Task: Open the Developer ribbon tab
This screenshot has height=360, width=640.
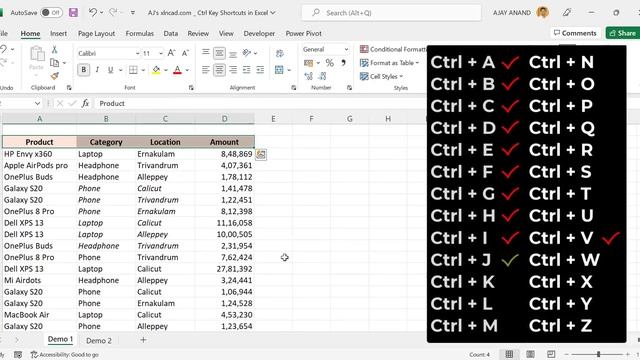Action: click(x=259, y=33)
